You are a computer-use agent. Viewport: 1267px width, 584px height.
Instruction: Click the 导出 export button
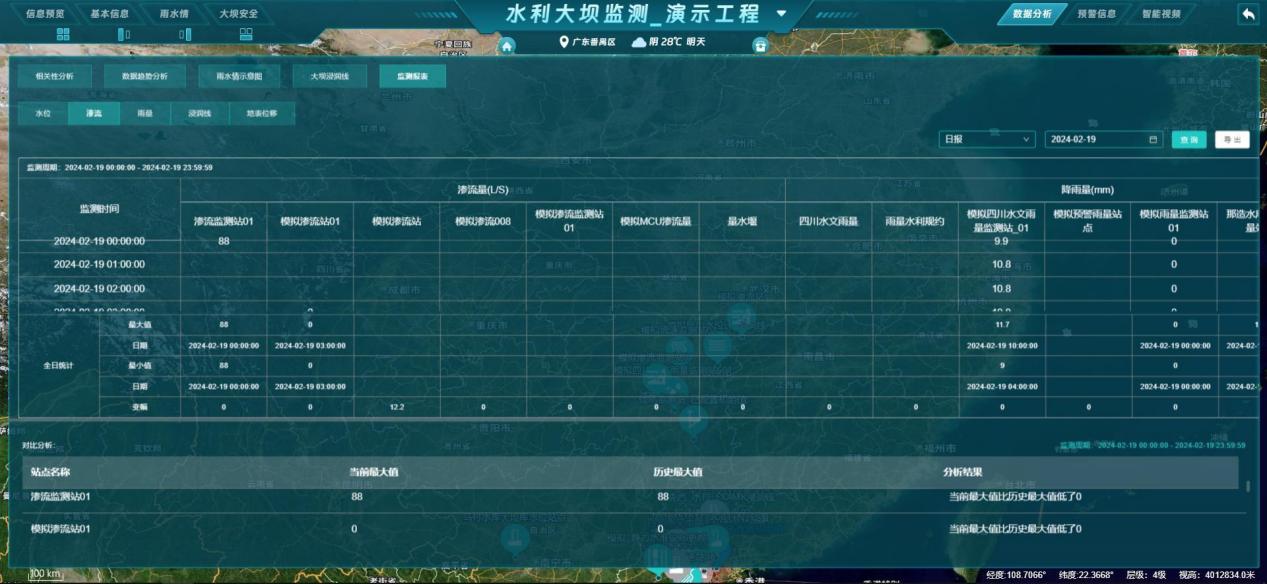click(x=1232, y=140)
